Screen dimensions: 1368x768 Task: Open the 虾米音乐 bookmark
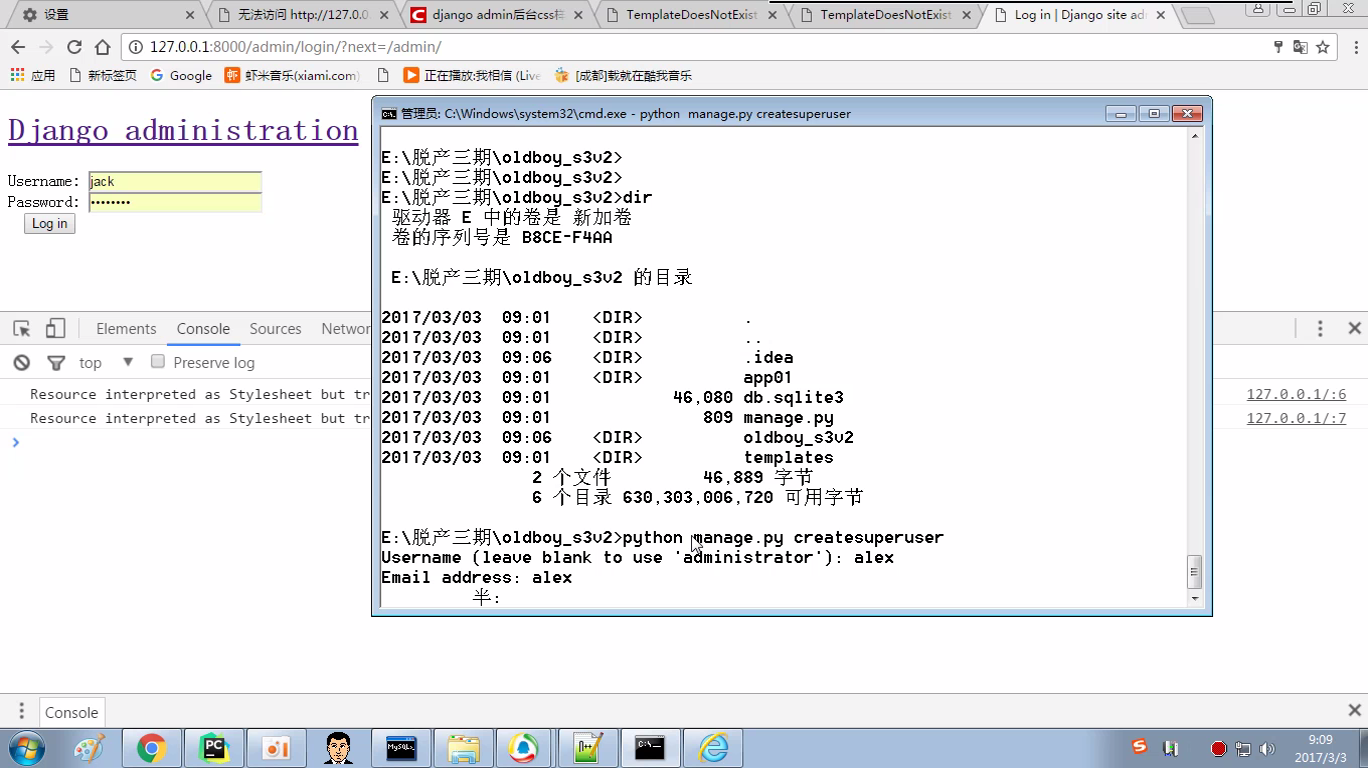pos(291,75)
